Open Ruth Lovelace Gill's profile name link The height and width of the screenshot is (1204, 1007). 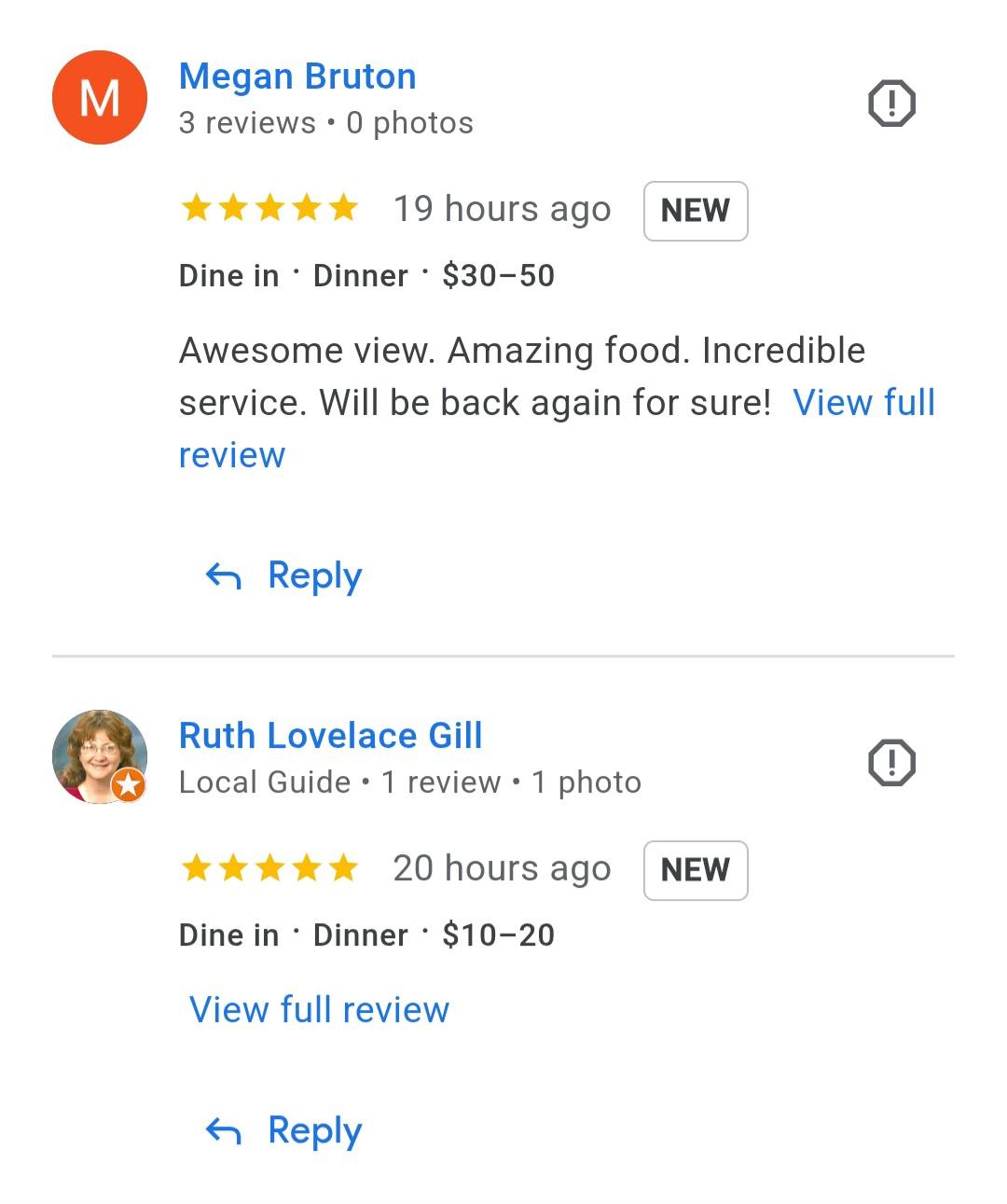331,736
